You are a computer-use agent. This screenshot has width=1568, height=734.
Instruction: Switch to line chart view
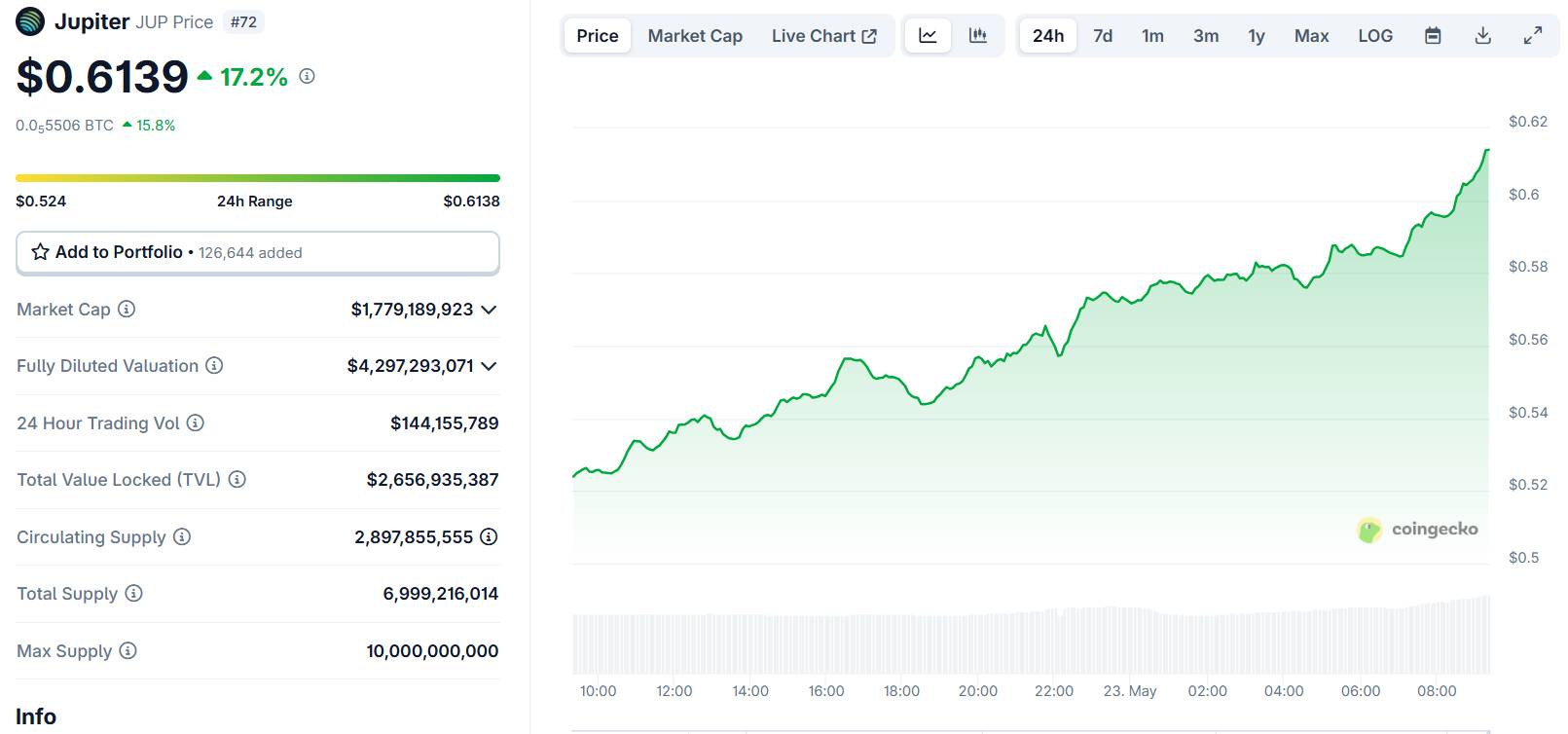(928, 36)
